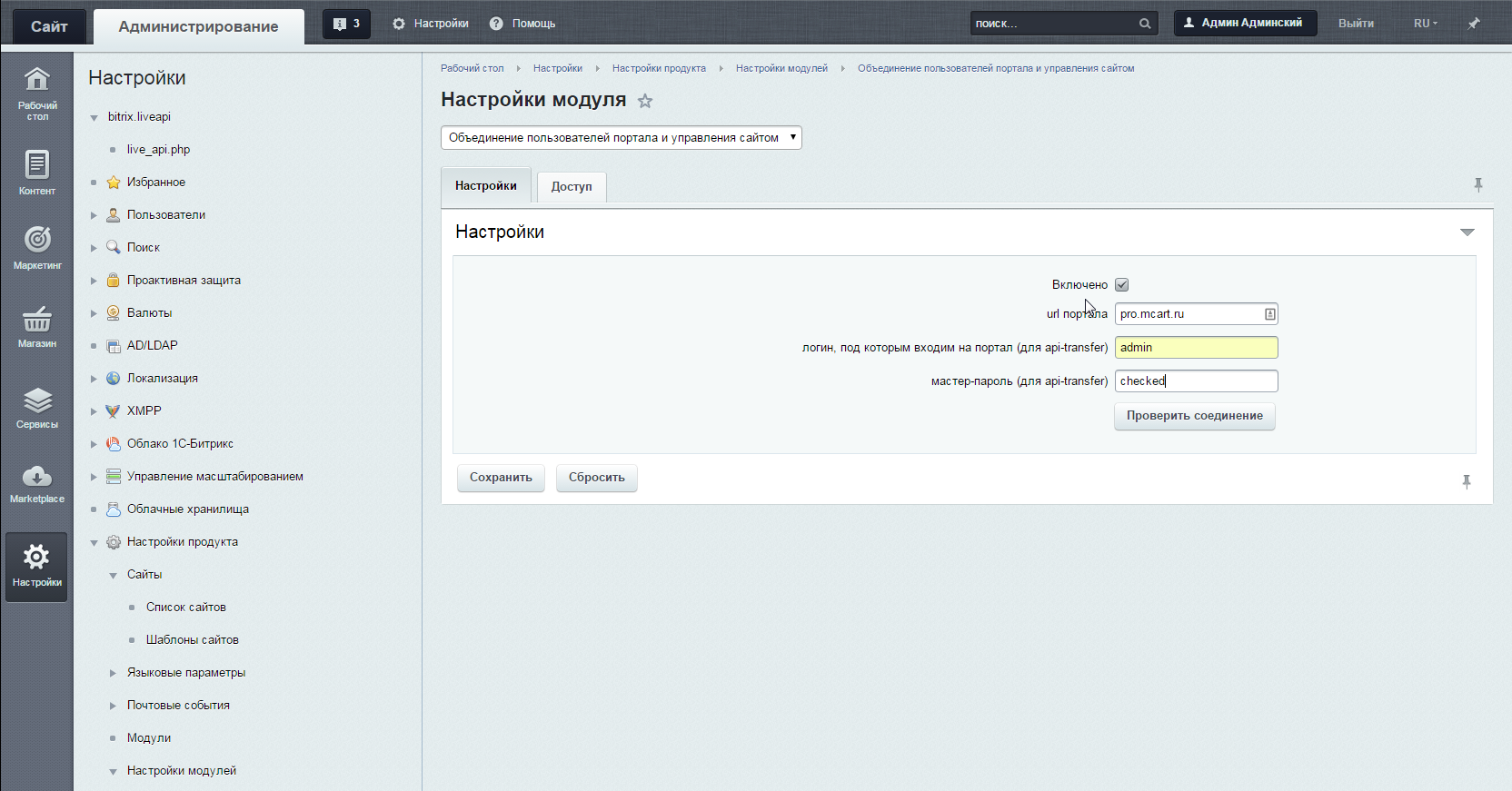Open the Список сайтов tree item

point(186,608)
